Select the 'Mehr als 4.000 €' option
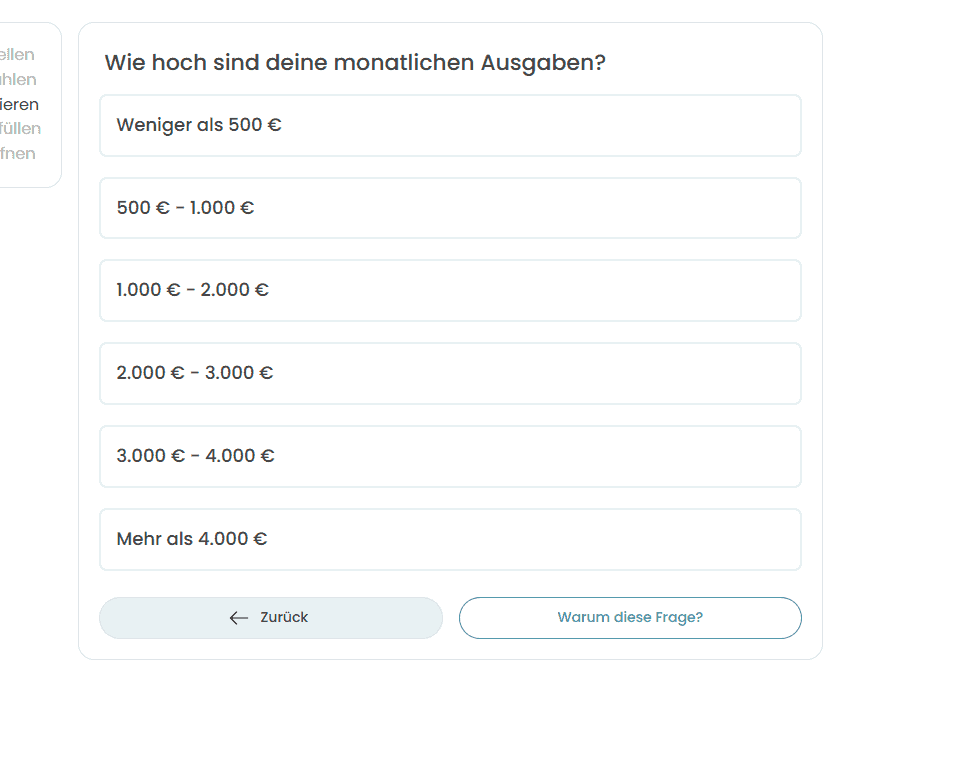This screenshot has height=764, width=958. (x=450, y=539)
